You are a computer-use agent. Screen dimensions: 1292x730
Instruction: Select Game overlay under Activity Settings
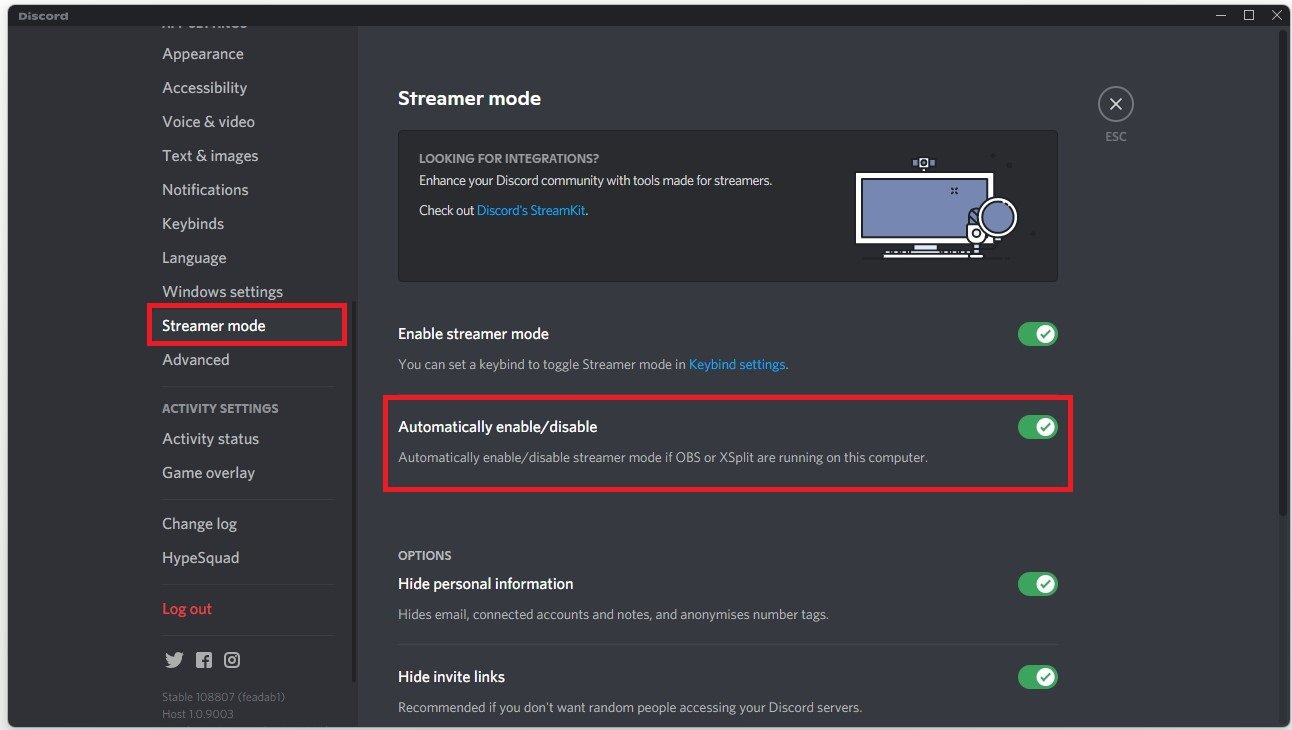208,472
